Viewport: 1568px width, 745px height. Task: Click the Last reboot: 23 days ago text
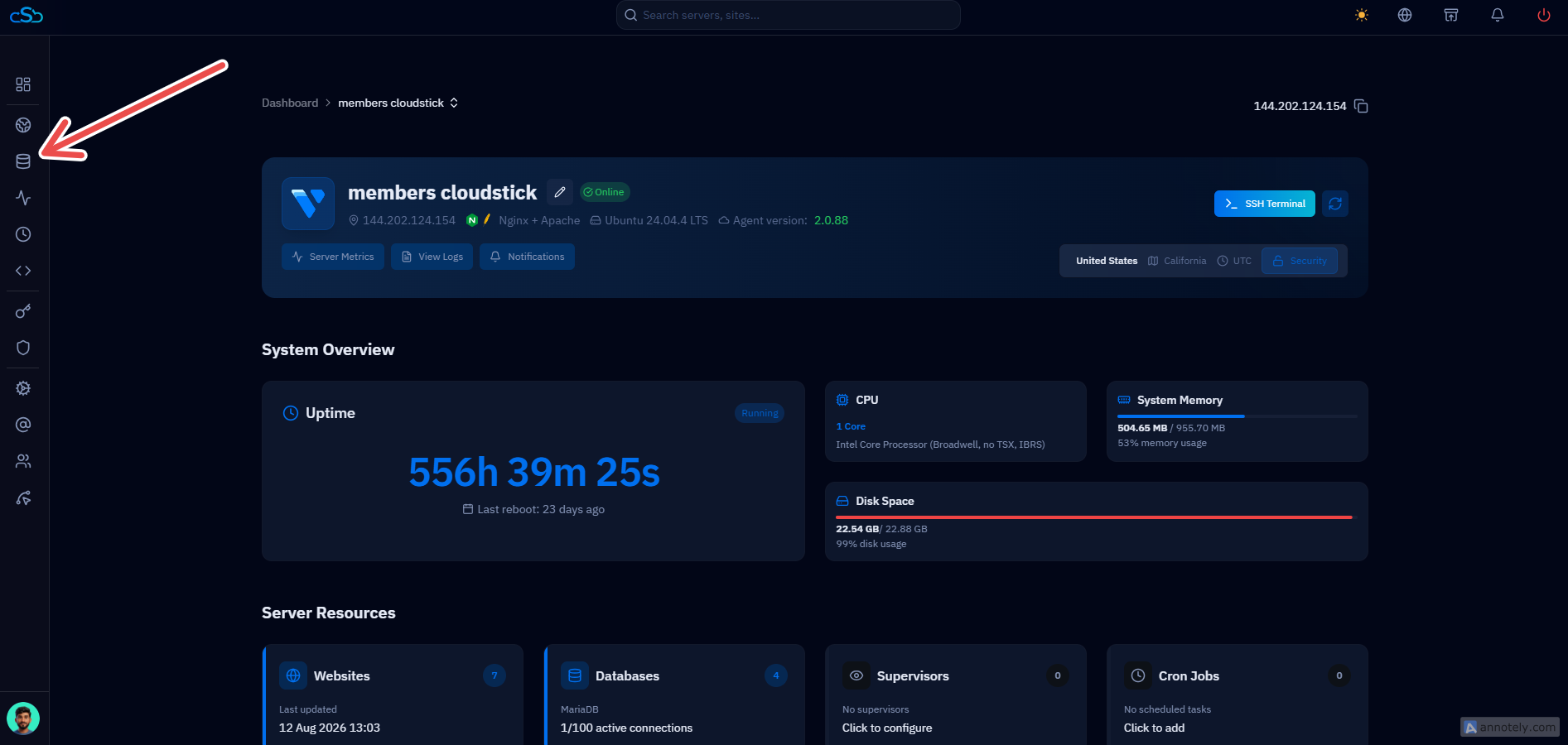click(x=541, y=509)
